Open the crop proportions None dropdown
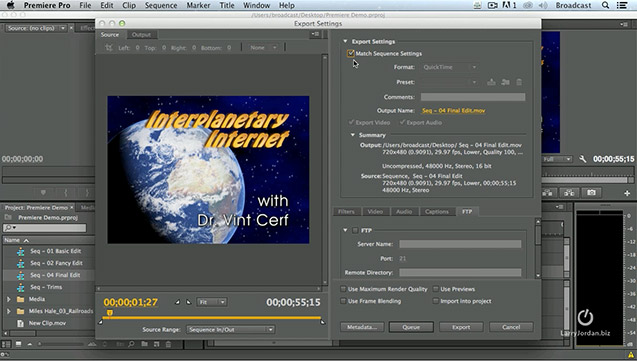The width and height of the screenshot is (637, 361). (x=262, y=48)
